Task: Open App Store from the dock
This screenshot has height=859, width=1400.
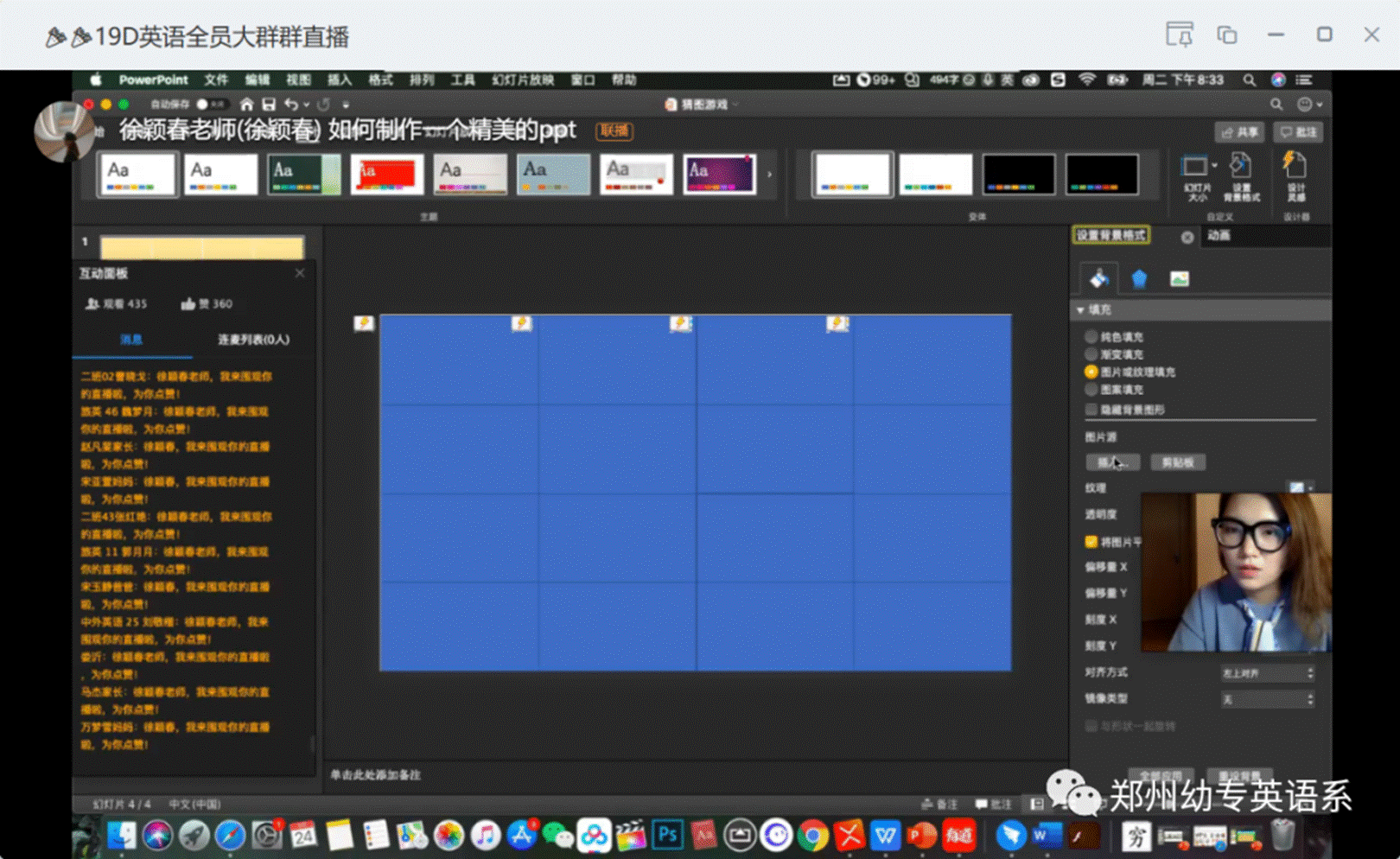Action: click(x=522, y=835)
